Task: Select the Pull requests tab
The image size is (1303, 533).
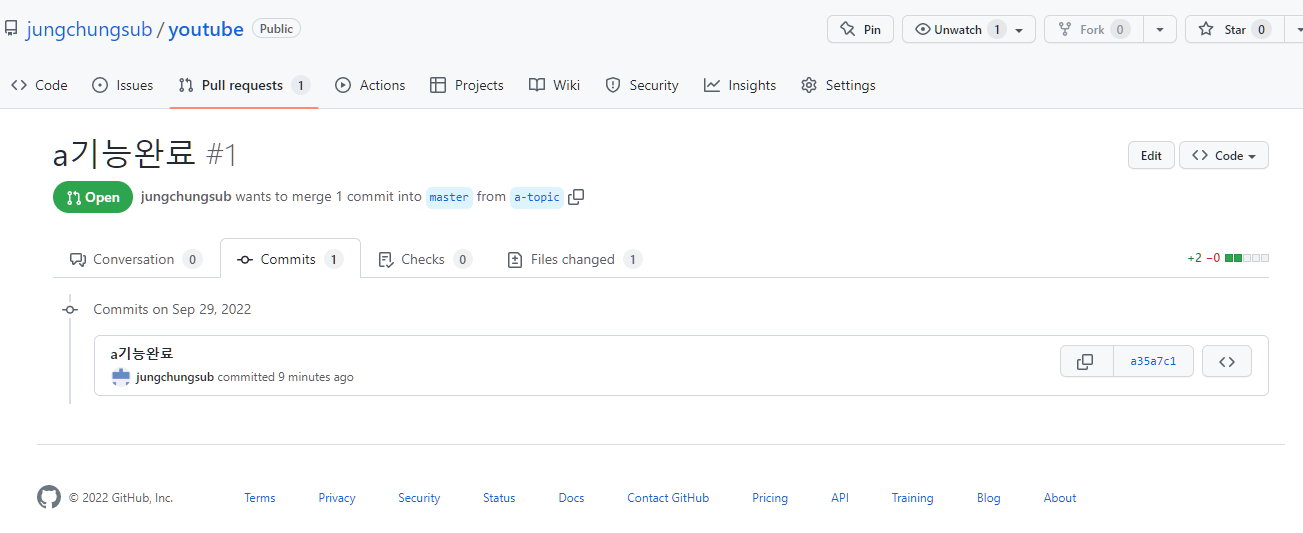Action: click(244, 85)
